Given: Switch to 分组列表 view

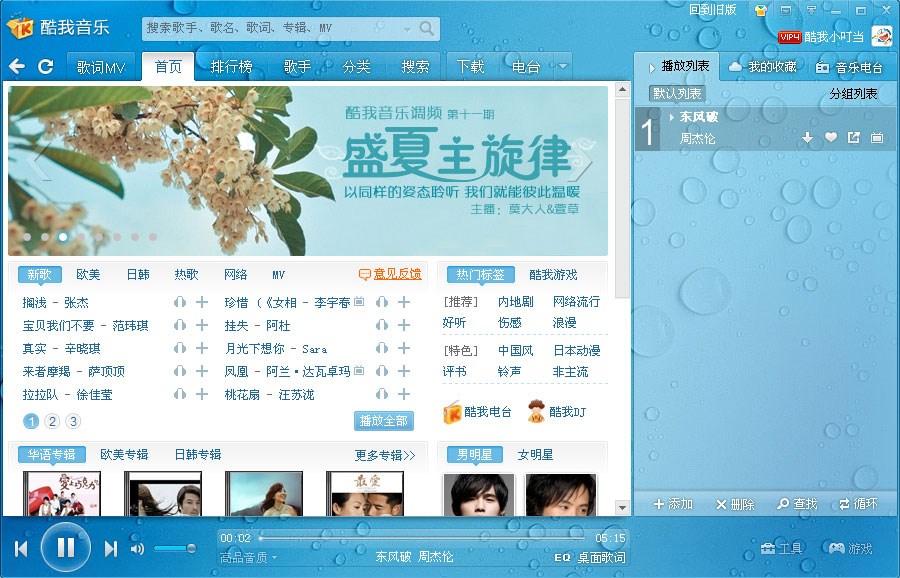Looking at the screenshot, I should click(x=854, y=94).
